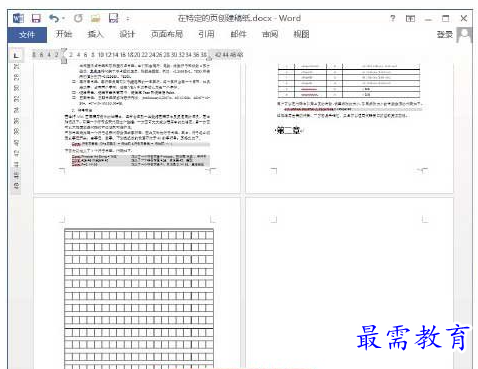
Task: Switch to the 插入 (Insert) tab
Action: pyautogui.click(x=95, y=34)
